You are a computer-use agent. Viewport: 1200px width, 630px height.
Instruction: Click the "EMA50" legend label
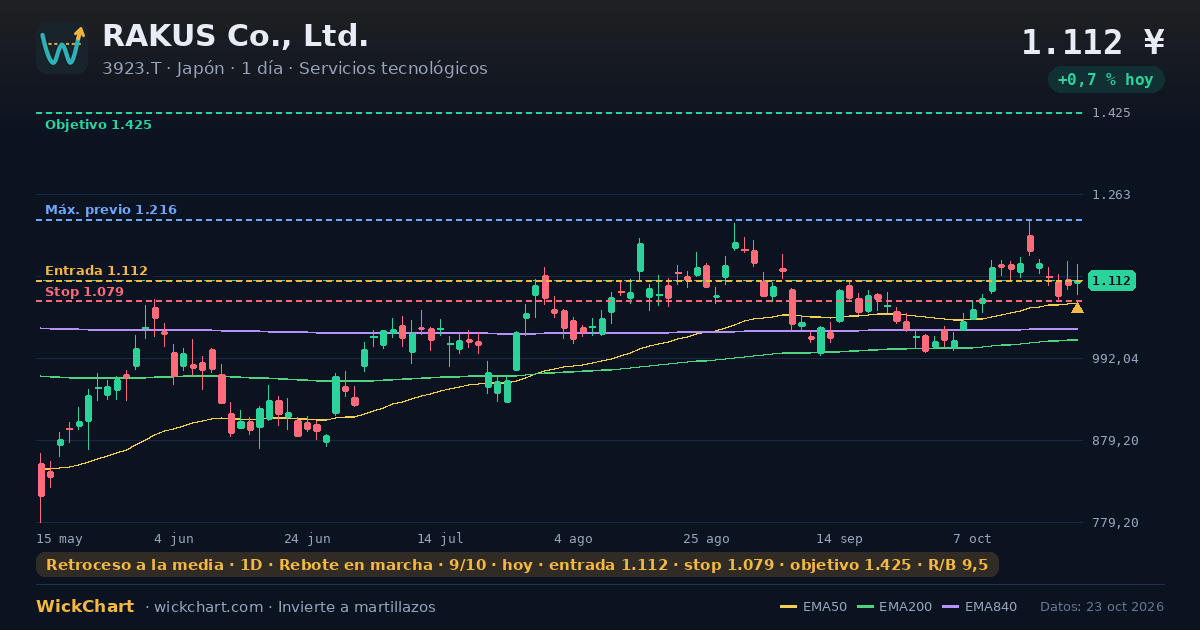click(823, 607)
